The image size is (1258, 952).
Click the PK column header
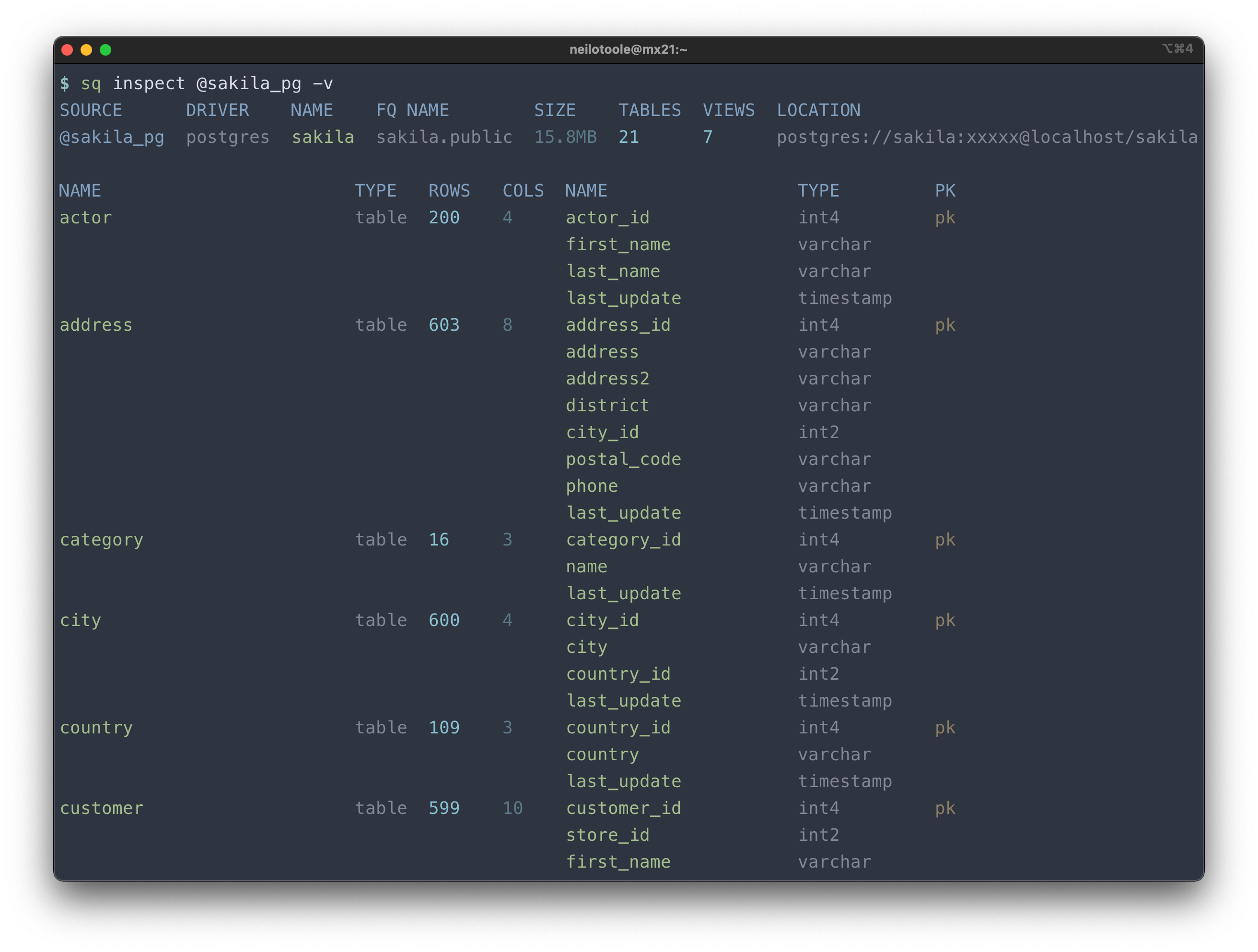[x=945, y=190]
